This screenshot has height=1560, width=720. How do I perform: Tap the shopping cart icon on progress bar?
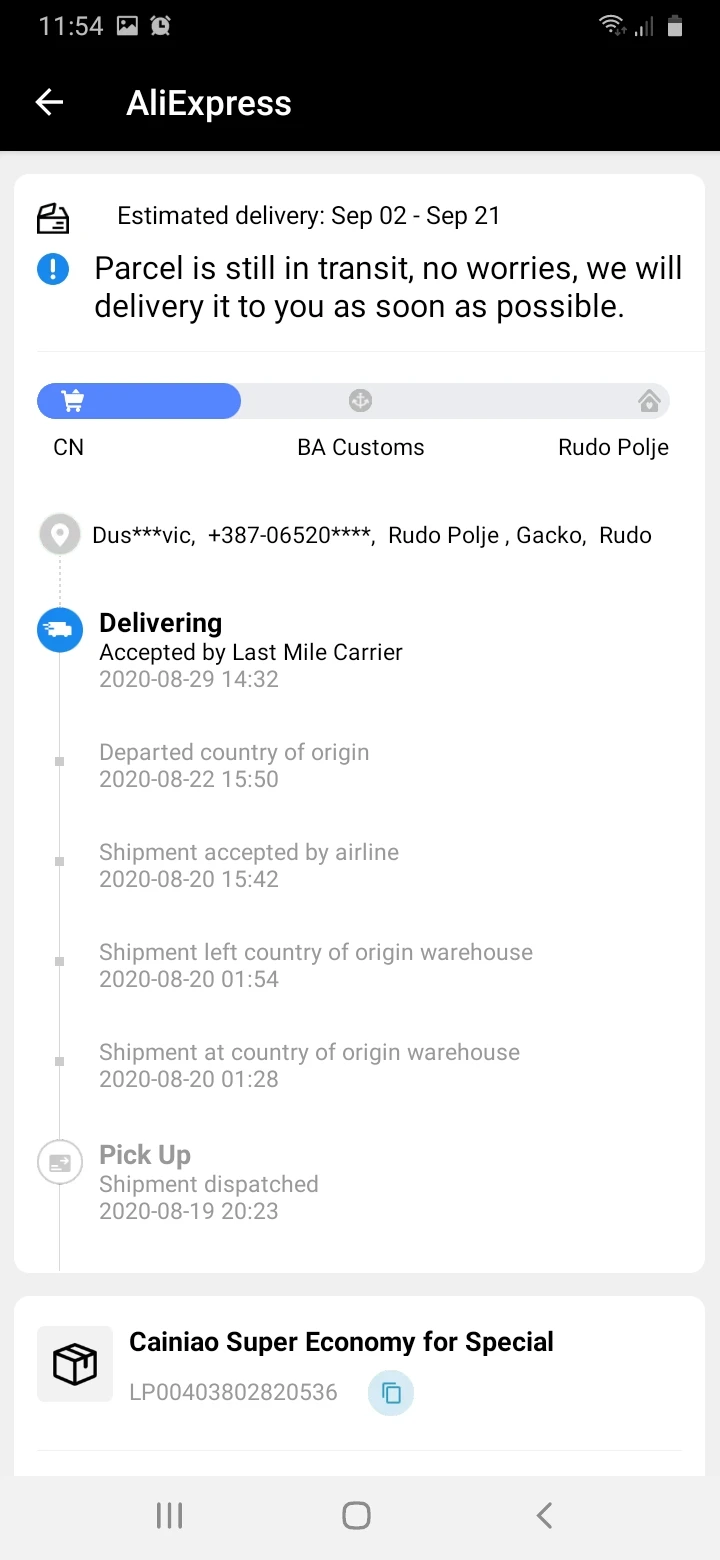pyautogui.click(x=73, y=401)
